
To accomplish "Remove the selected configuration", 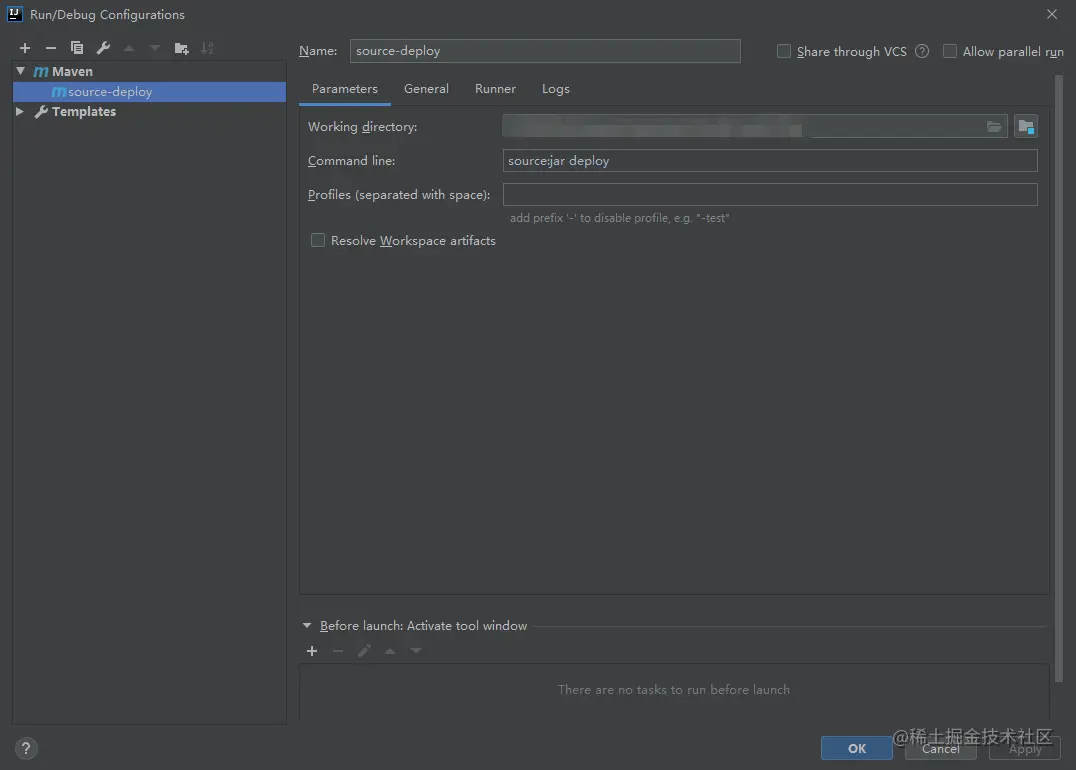I will (x=51, y=48).
